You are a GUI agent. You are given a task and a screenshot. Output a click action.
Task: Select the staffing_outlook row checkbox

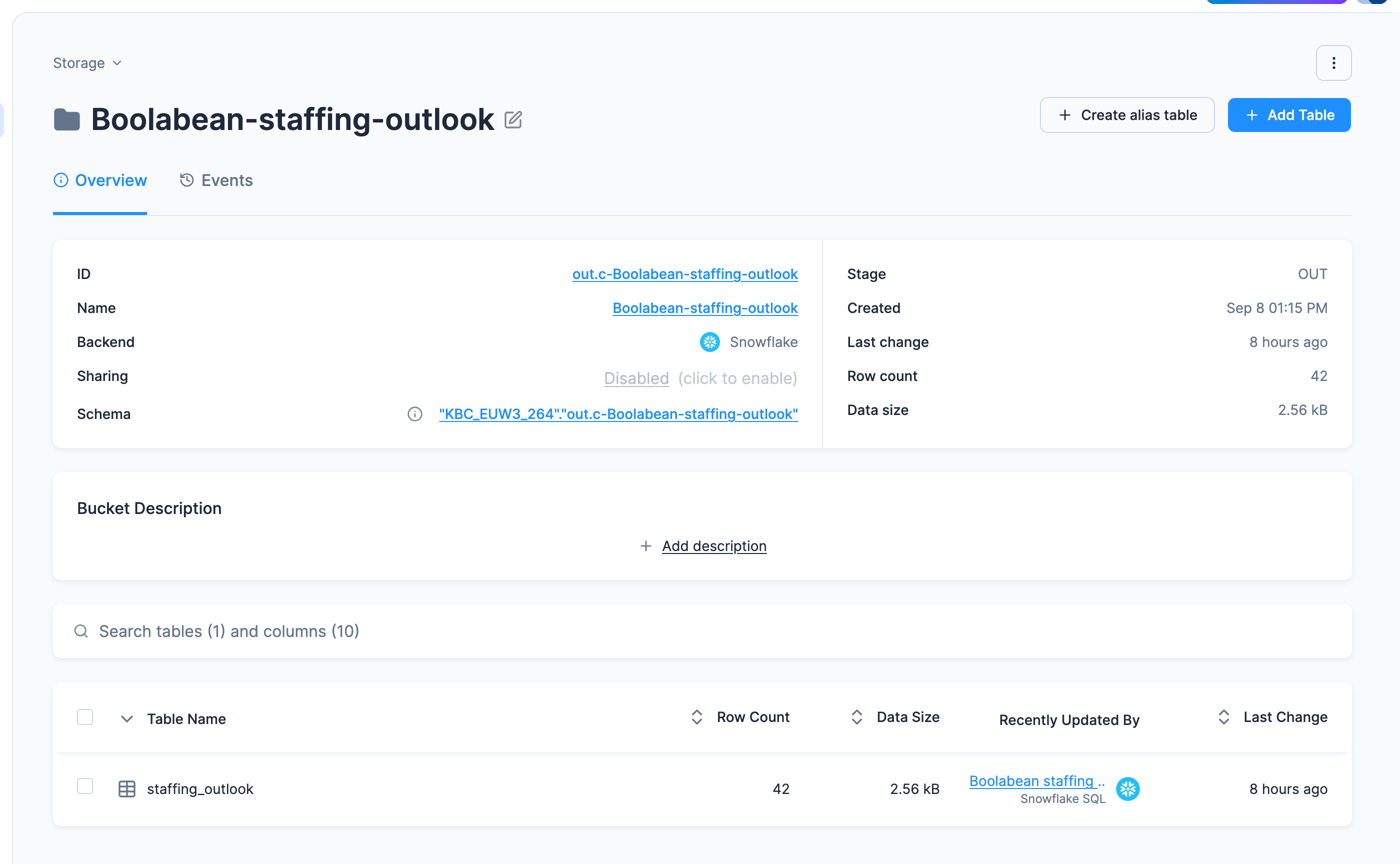85,786
